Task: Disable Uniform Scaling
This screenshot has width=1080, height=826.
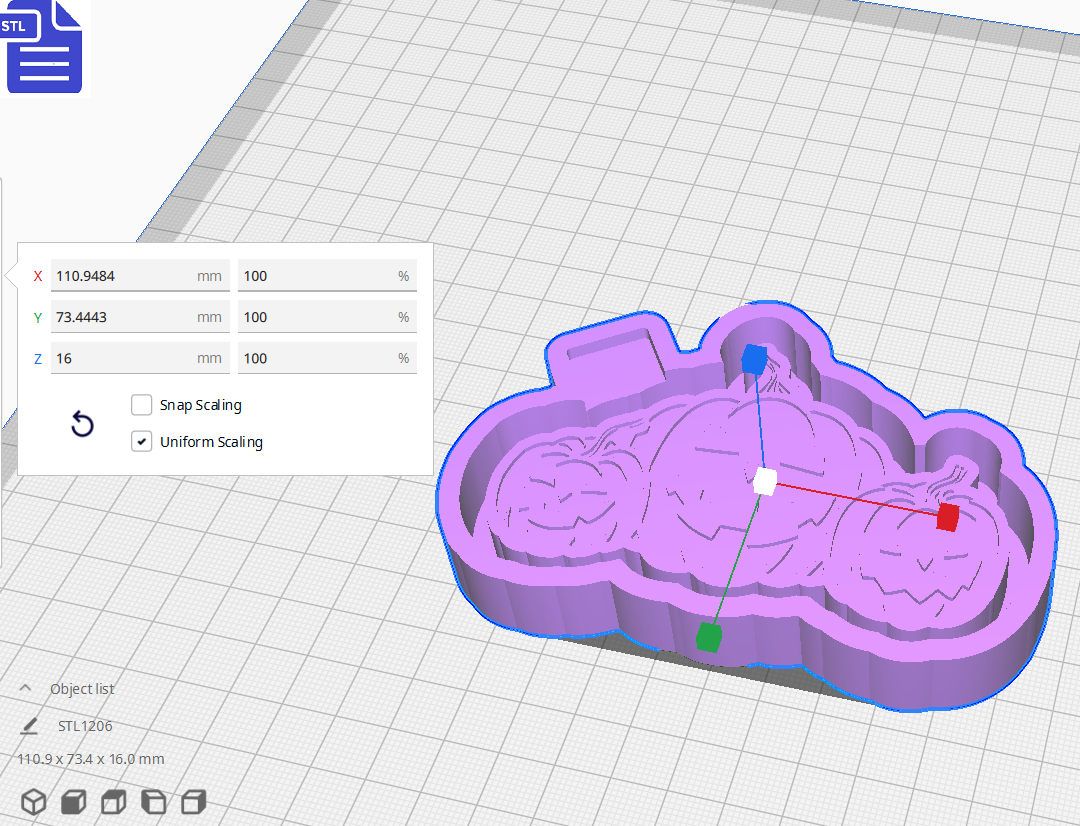Action: 141,441
